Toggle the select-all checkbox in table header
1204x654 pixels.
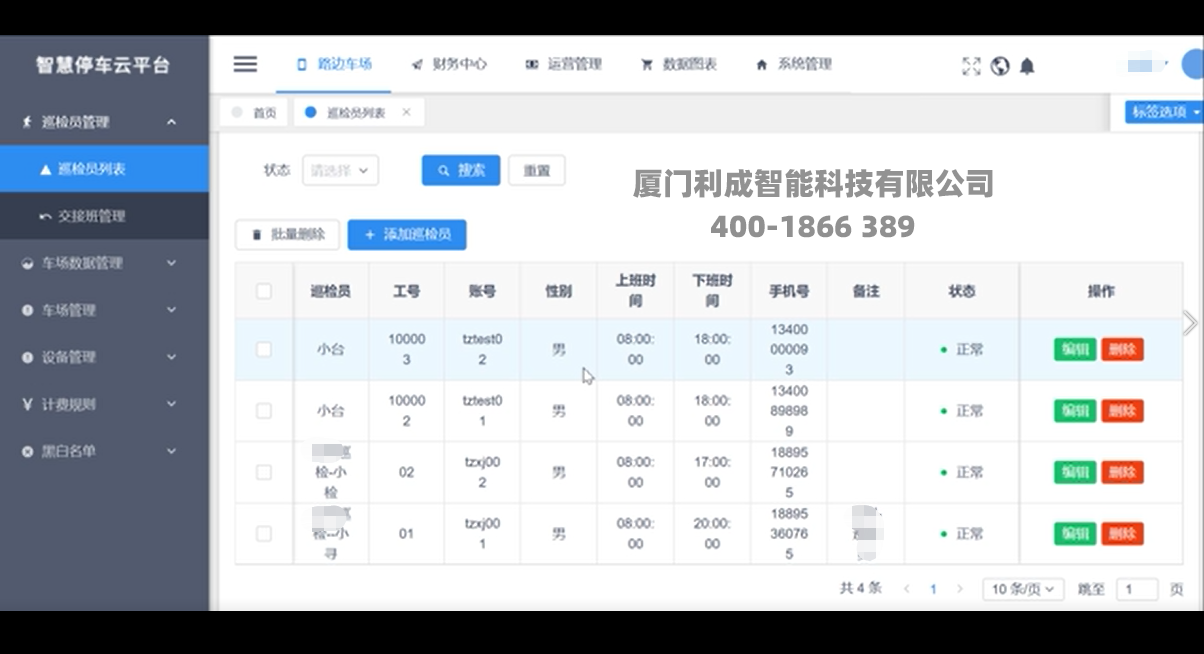click(x=264, y=291)
